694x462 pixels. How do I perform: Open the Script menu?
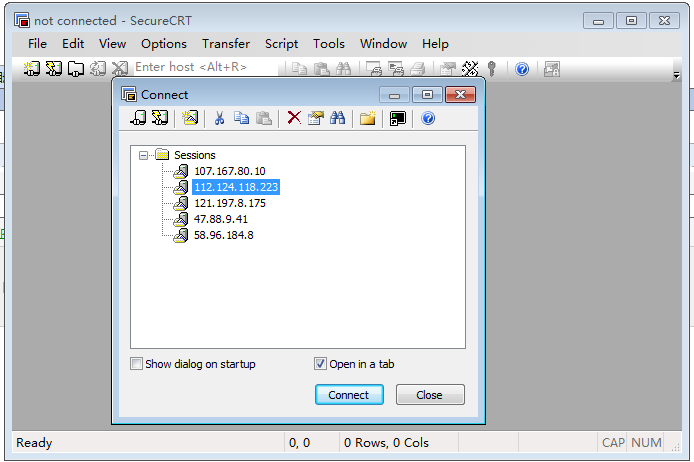[281, 44]
